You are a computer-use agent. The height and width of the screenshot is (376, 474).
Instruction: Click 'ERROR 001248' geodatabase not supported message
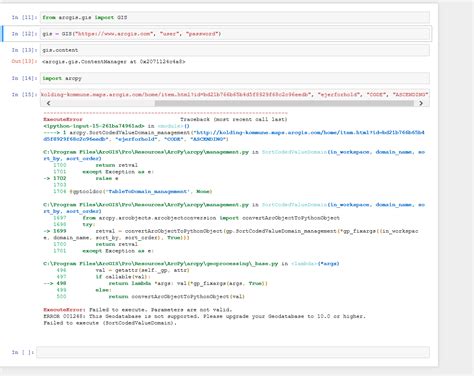point(204,316)
